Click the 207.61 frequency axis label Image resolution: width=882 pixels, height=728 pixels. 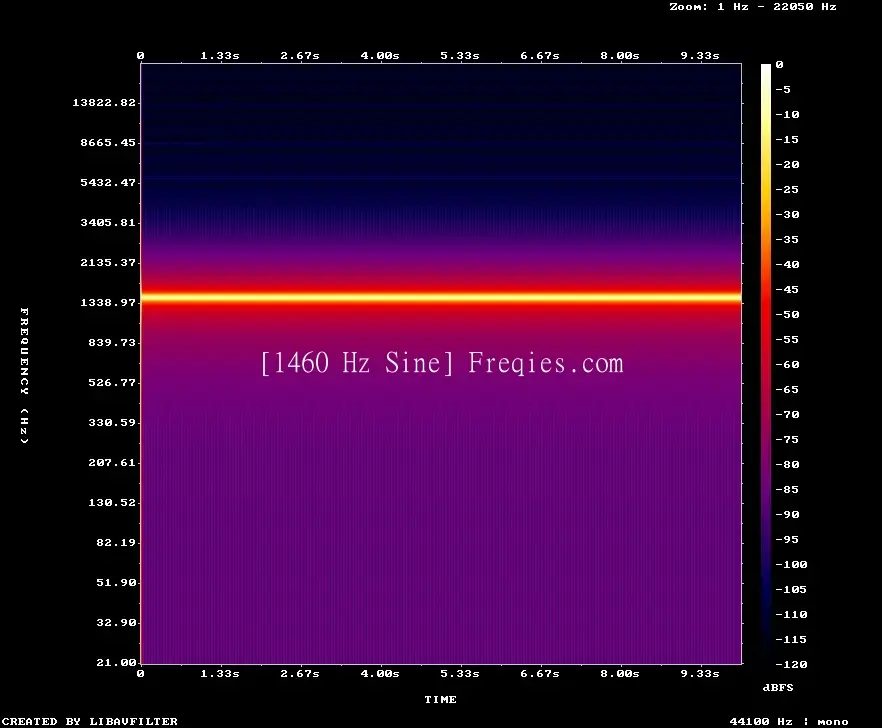112,462
